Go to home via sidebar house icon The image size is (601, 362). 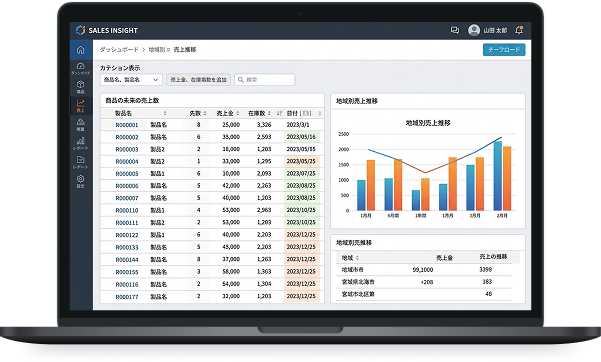click(x=80, y=50)
